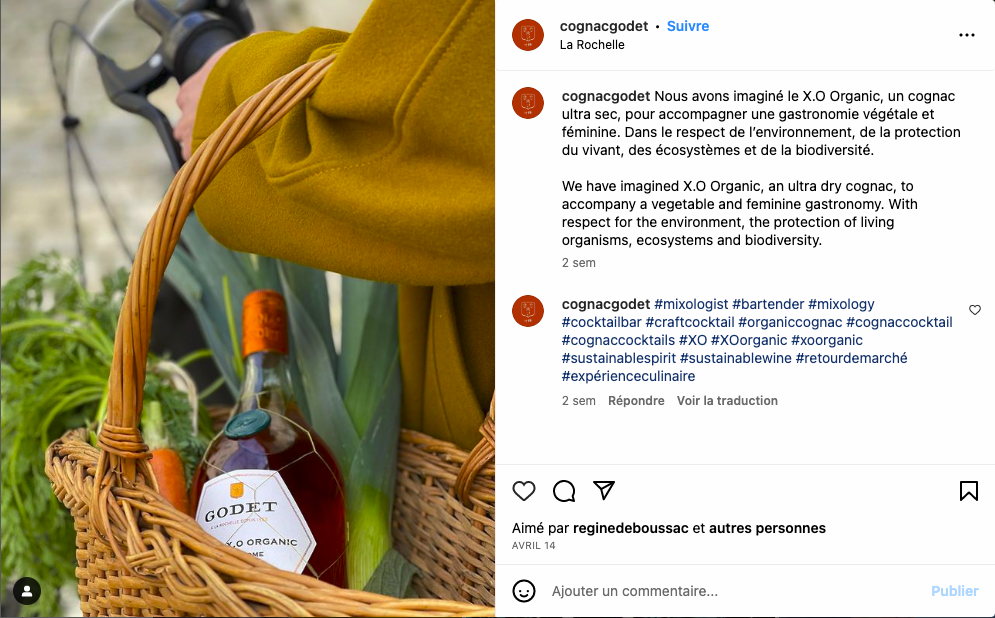The image size is (995, 618).
Task: Open the #sustainablespirit hashtag
Action: (x=619, y=358)
